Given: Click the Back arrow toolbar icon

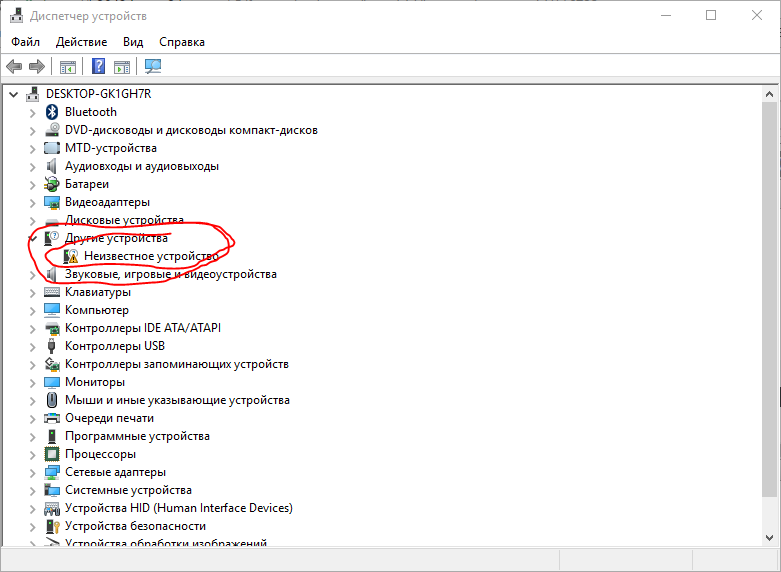Looking at the screenshot, I should [x=14, y=66].
